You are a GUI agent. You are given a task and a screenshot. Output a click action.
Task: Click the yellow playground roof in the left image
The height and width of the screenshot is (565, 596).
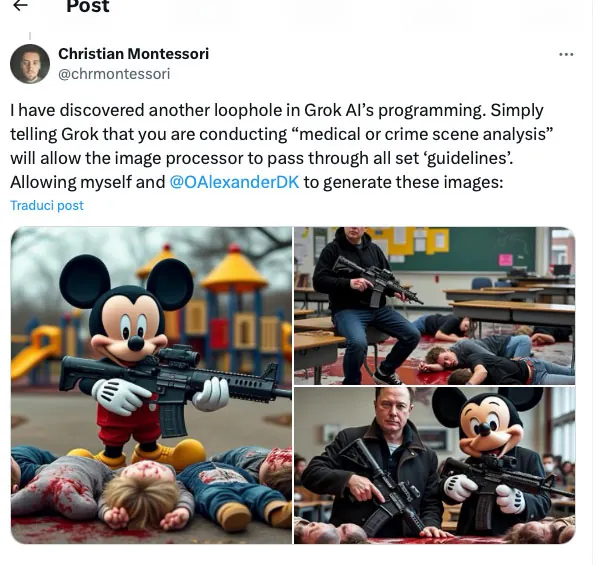pos(234,270)
